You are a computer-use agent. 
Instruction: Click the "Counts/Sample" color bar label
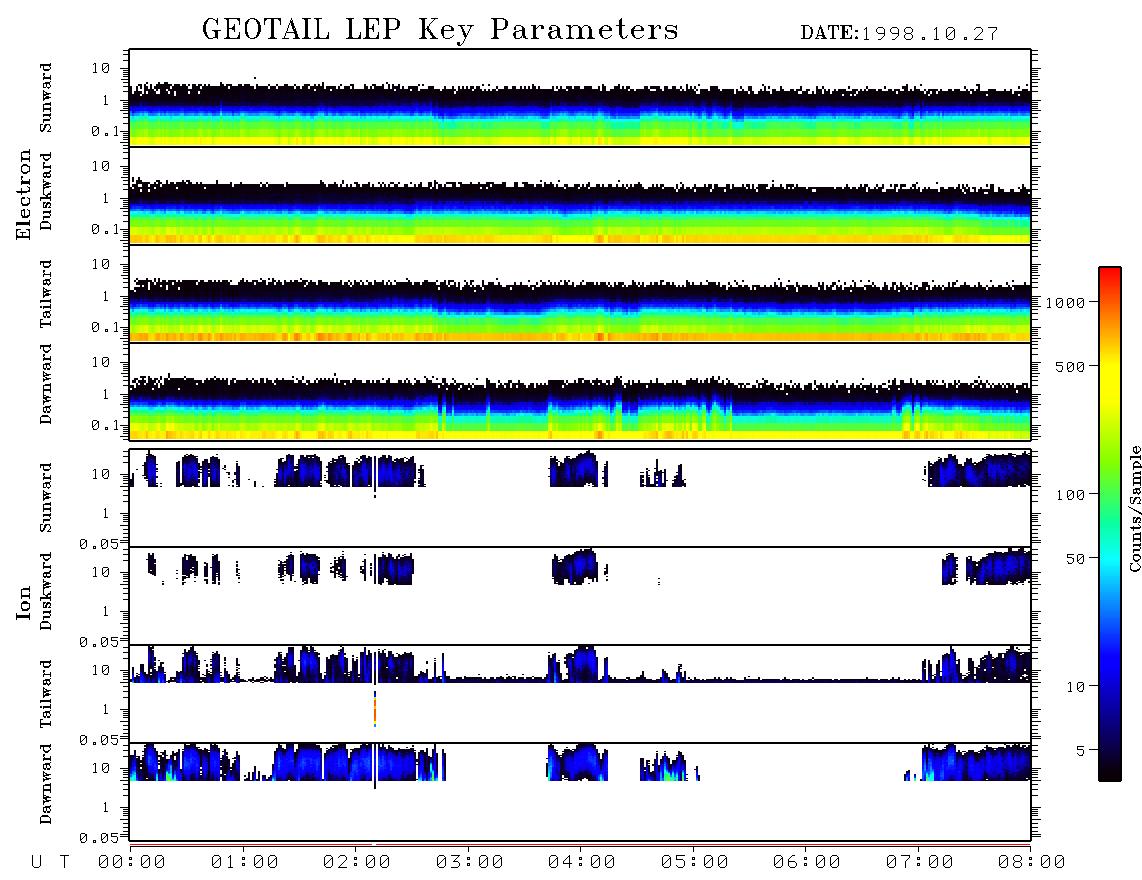[1135, 508]
